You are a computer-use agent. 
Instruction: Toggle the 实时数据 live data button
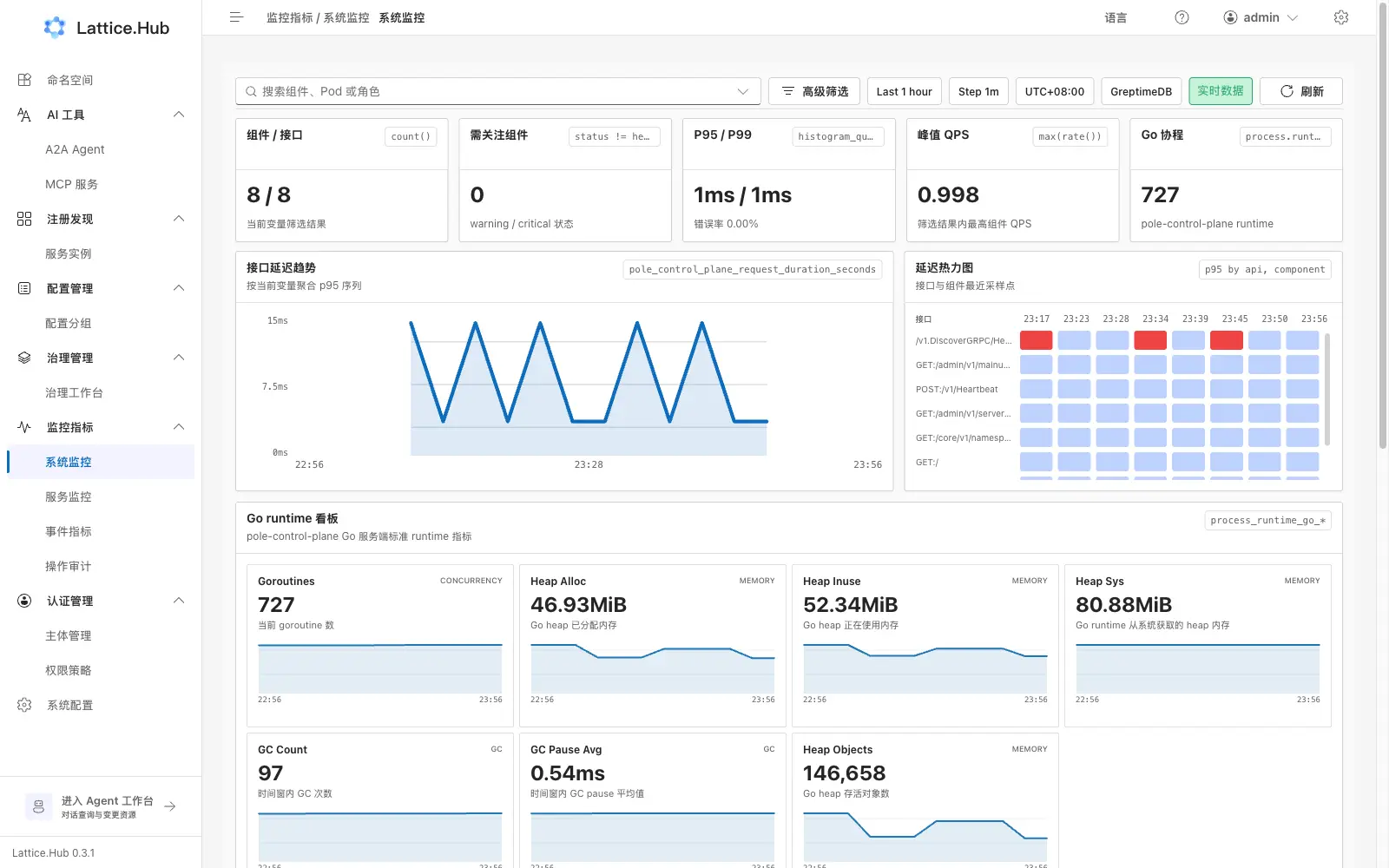pos(1221,91)
